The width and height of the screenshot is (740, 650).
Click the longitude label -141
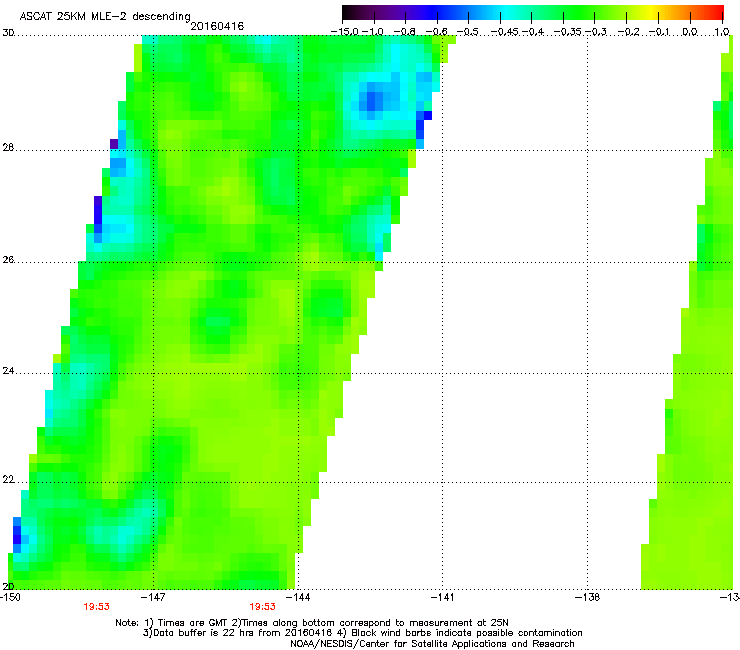[x=442, y=597]
